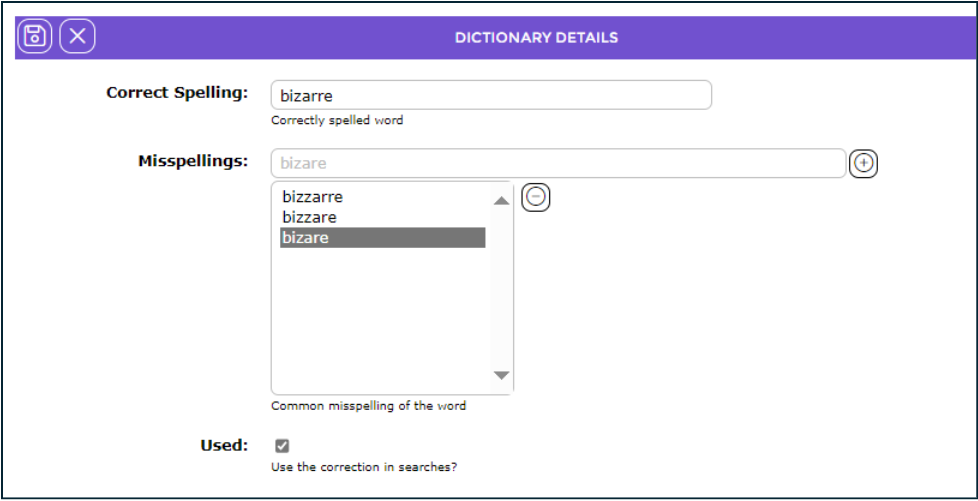Image resolution: width=978 pixels, height=501 pixels.
Task: Add misspelling with the plus icon
Action: click(863, 163)
